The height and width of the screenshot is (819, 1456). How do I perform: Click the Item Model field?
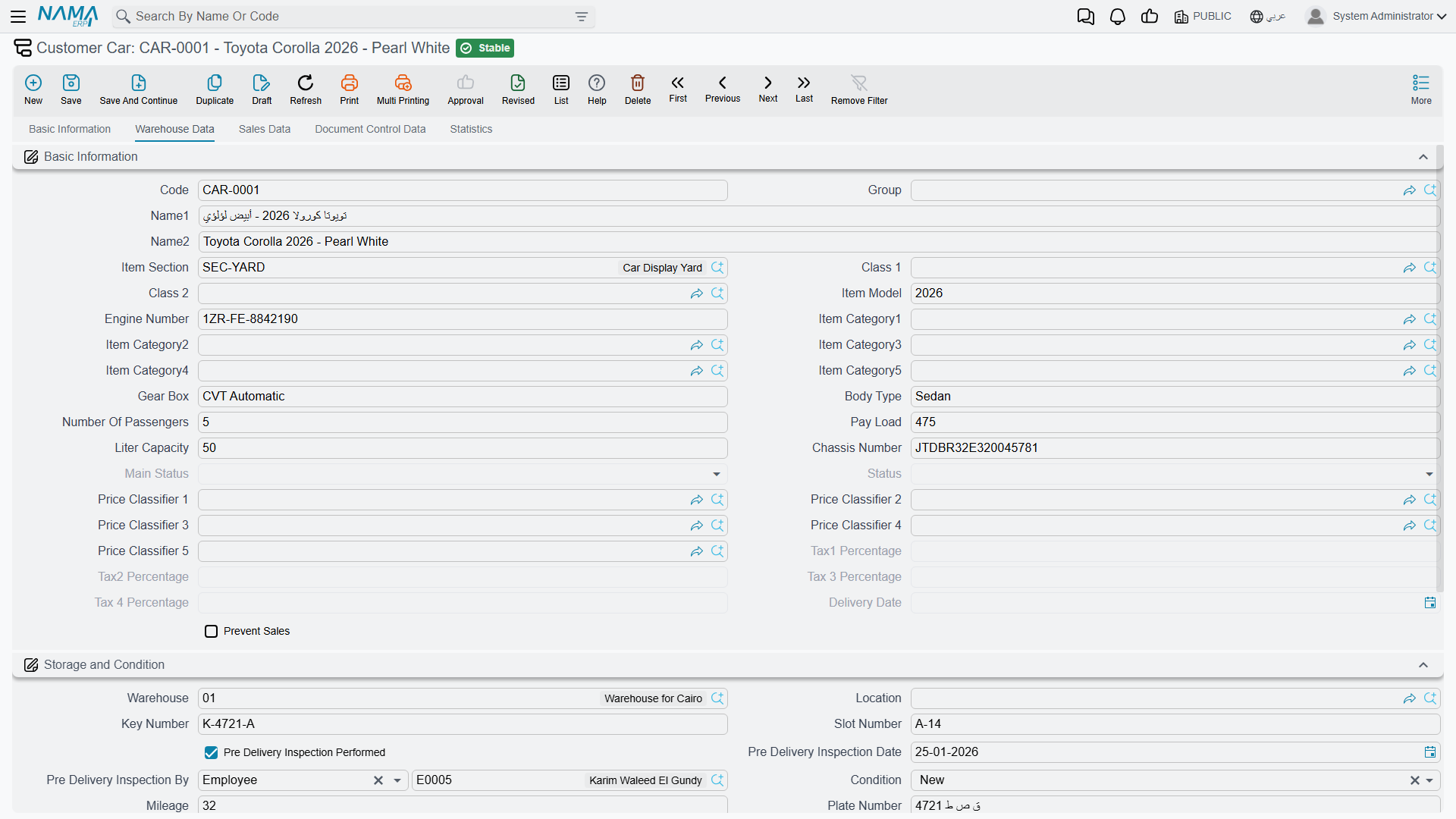pyautogui.click(x=1175, y=293)
